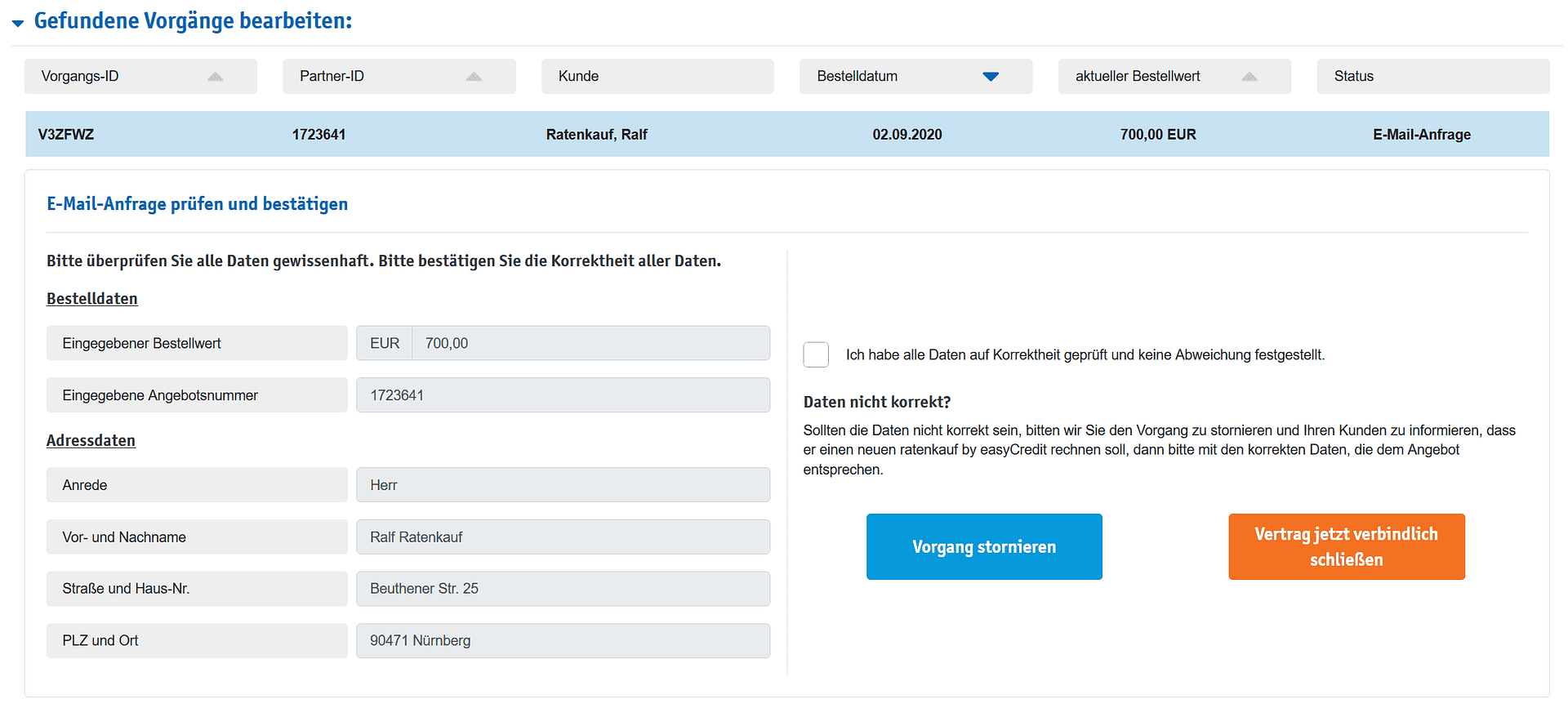The image size is (1568, 708).
Task: Click the street field Beuthener Str. 25
Action: [x=563, y=589]
